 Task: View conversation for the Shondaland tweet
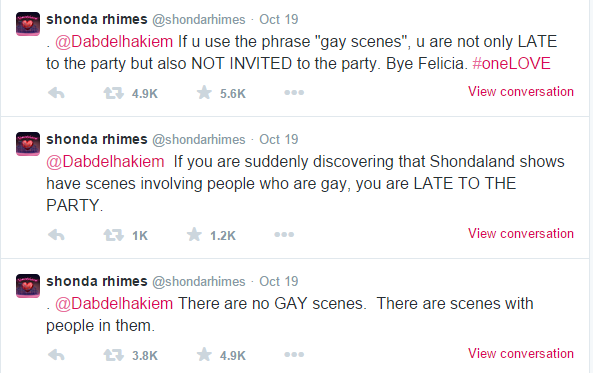[x=521, y=234]
